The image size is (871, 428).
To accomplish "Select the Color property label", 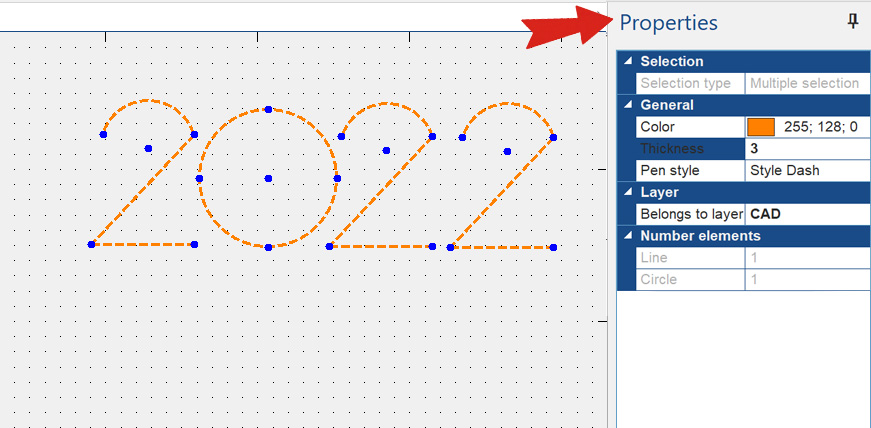I will [658, 127].
